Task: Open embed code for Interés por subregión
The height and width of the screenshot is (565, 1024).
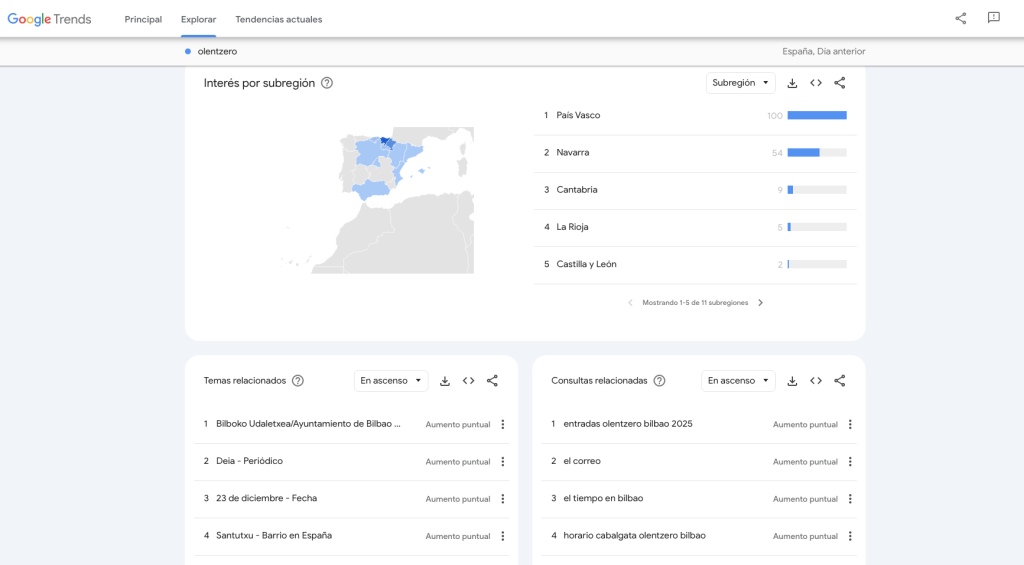Action: coord(816,83)
